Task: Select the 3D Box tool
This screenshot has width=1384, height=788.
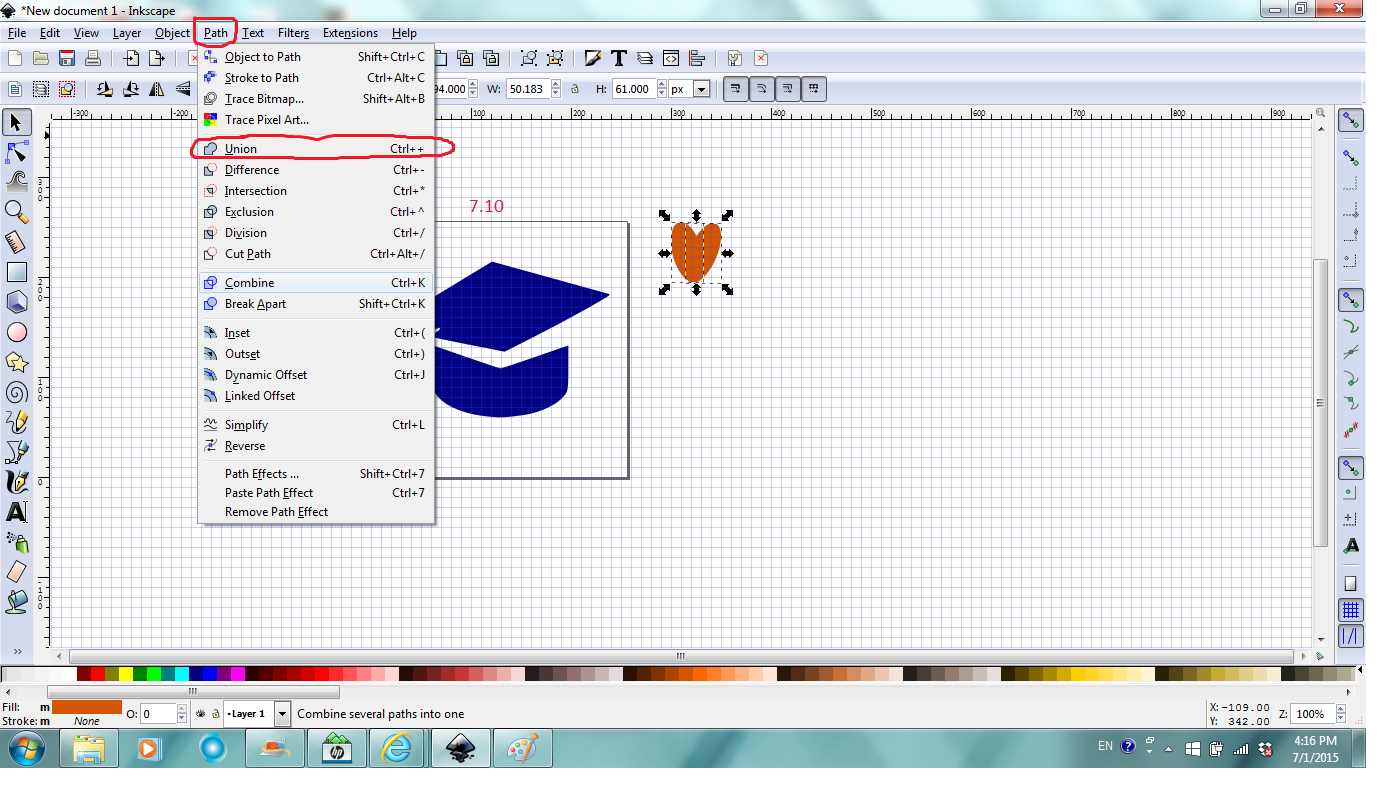Action: 17,302
